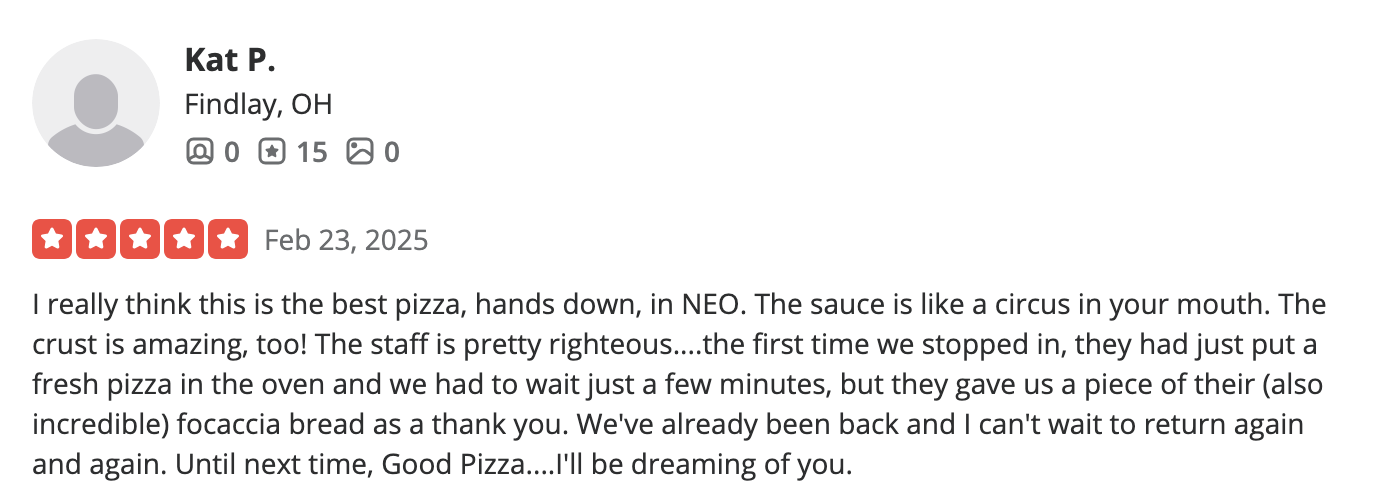Viewport: 1392px width, 504px height.
Task: Click the photo count number beside image icon
Action: (391, 152)
